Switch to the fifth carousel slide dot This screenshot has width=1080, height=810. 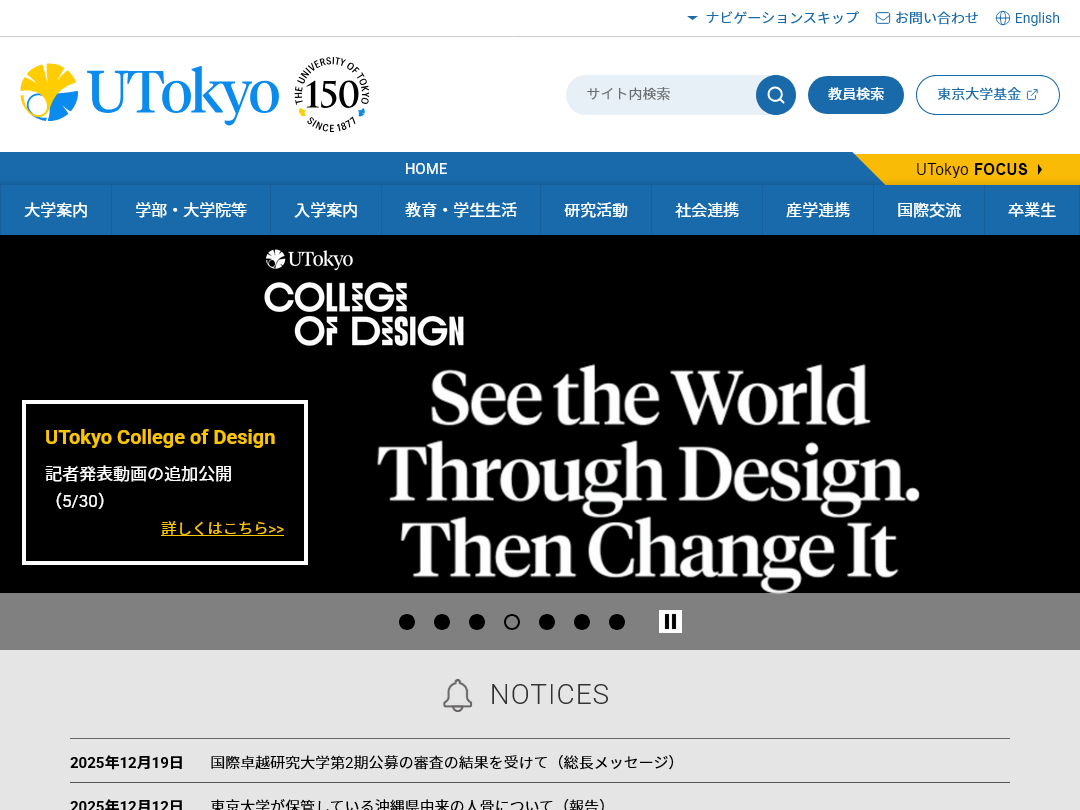[x=547, y=622]
